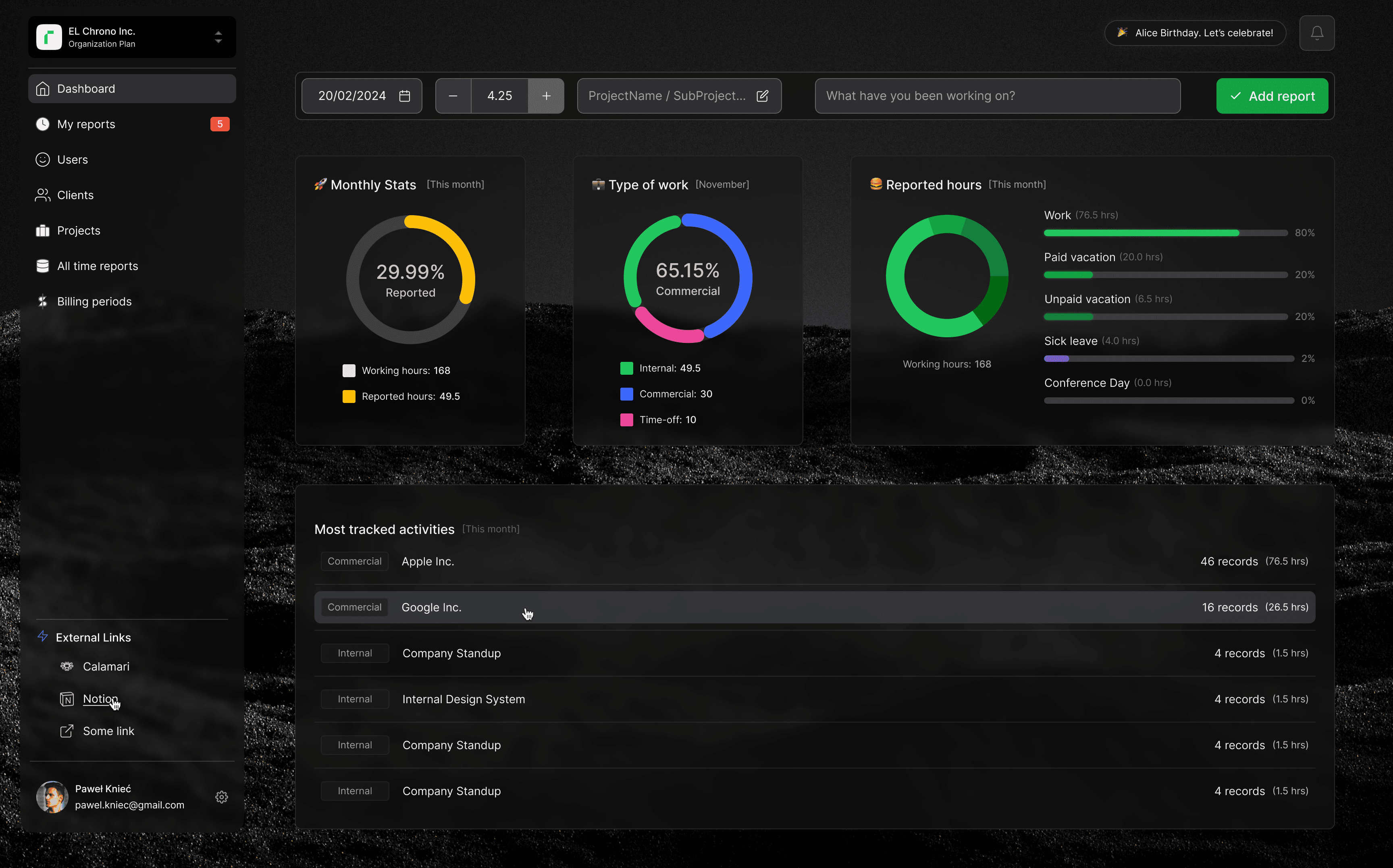Expand the EL Chrono Inc. organization switcher
Viewport: 1393px width, 868px height.
(x=218, y=37)
